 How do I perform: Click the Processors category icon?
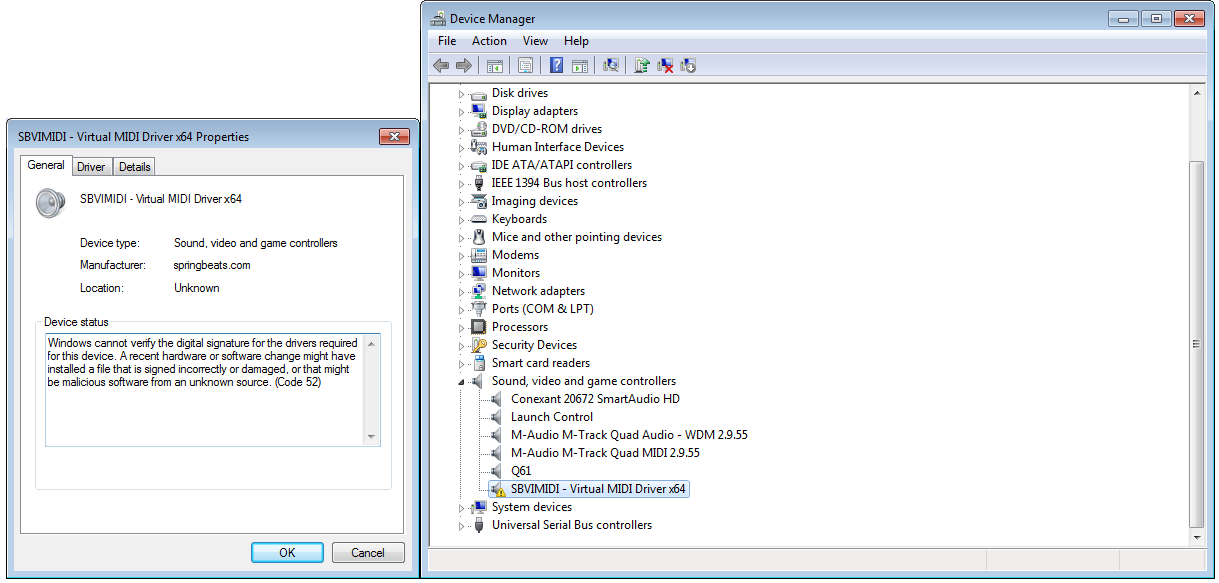(478, 327)
